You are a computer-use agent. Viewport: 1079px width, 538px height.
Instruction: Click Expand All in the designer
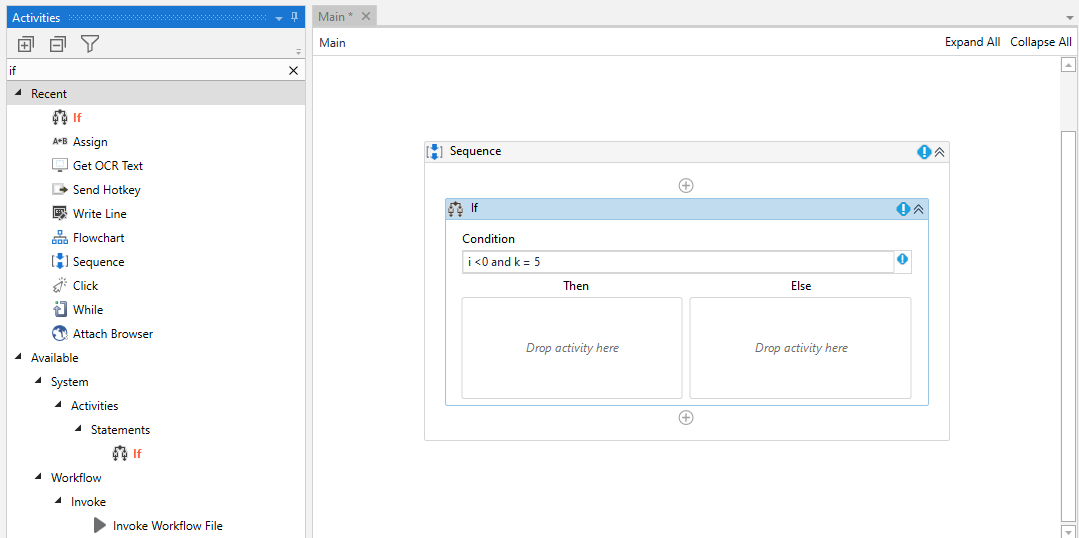point(972,42)
